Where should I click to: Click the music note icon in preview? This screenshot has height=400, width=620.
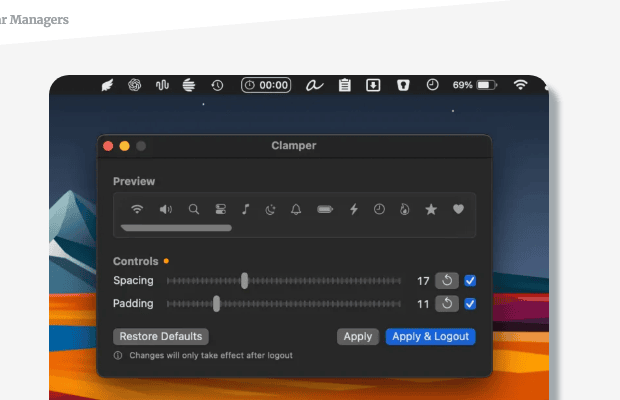point(246,209)
